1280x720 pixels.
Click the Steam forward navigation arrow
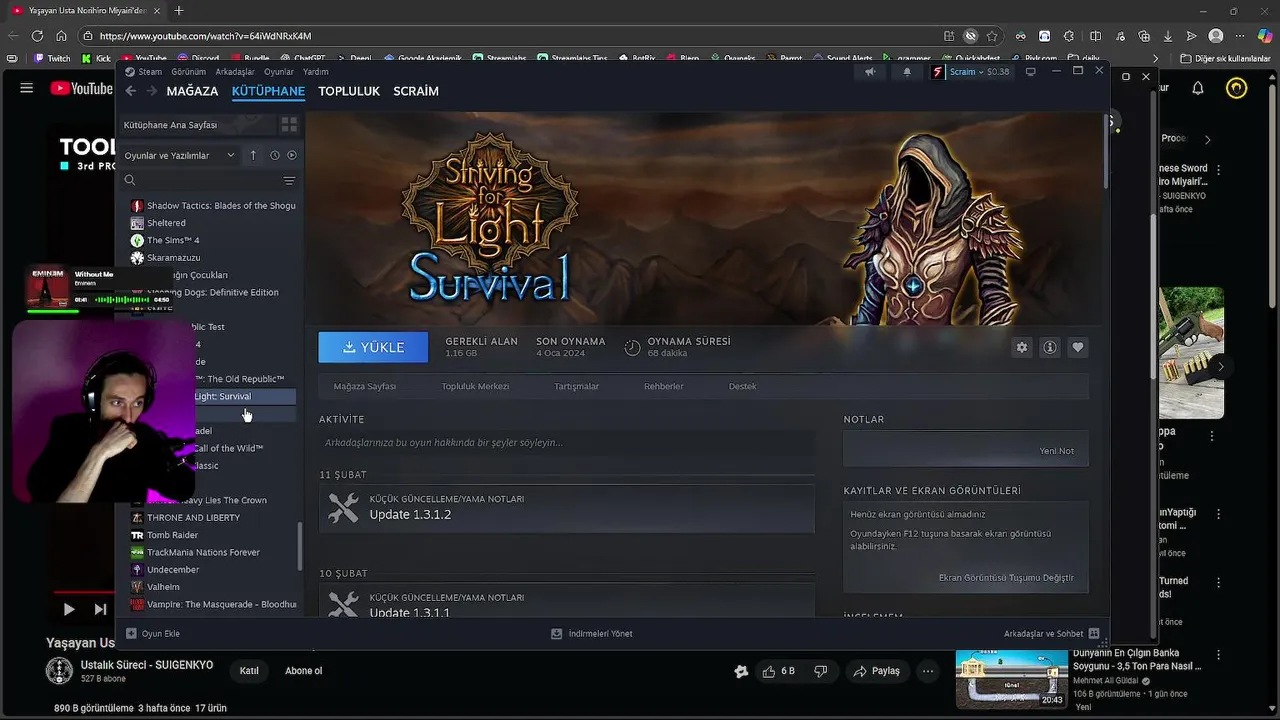click(152, 91)
